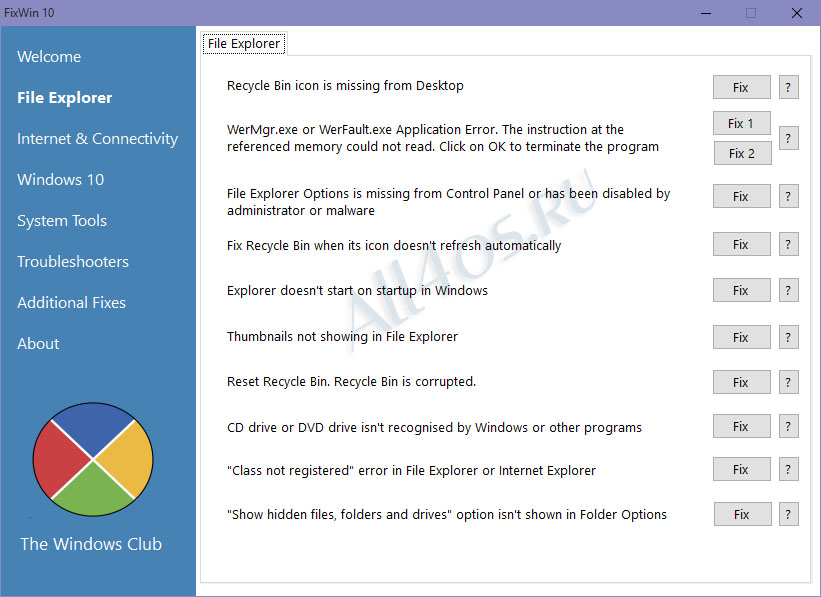Fix Recycle Bin icon not refreshing automatically
The width and height of the screenshot is (821, 597).
coord(741,244)
